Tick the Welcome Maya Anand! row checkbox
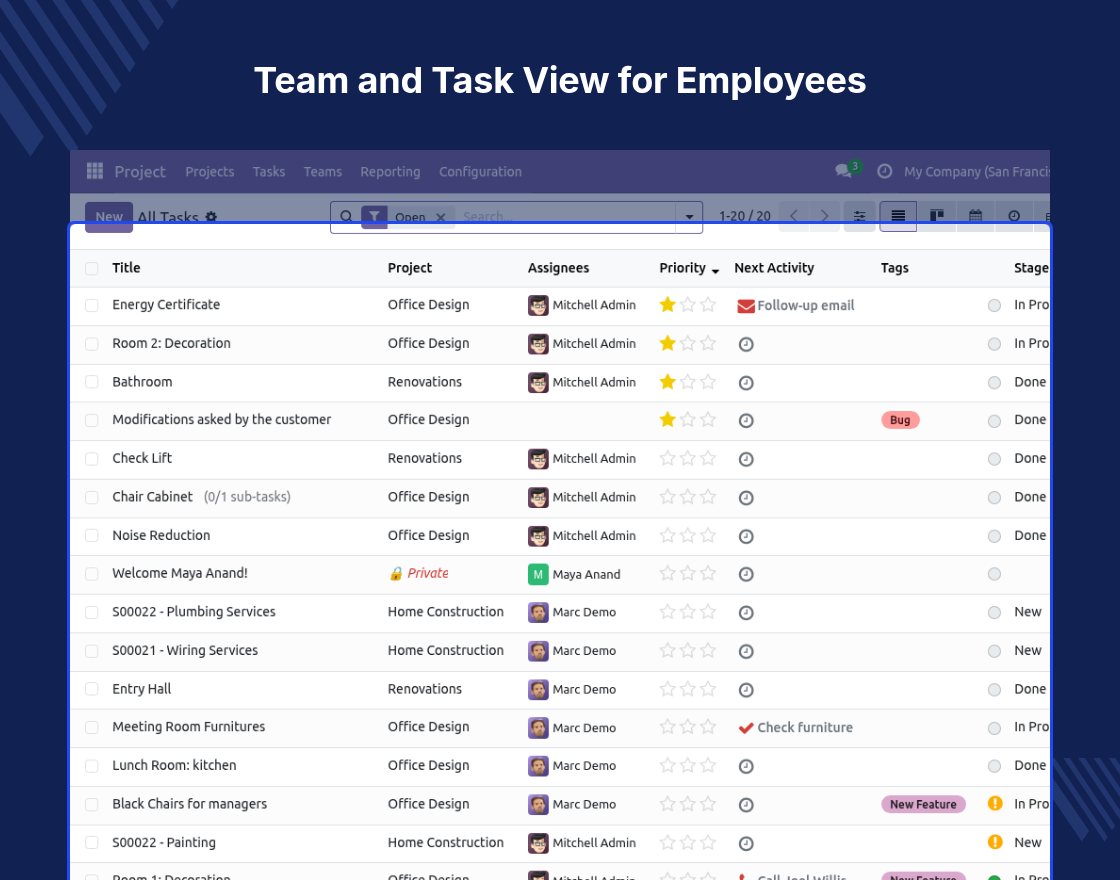 tap(91, 574)
